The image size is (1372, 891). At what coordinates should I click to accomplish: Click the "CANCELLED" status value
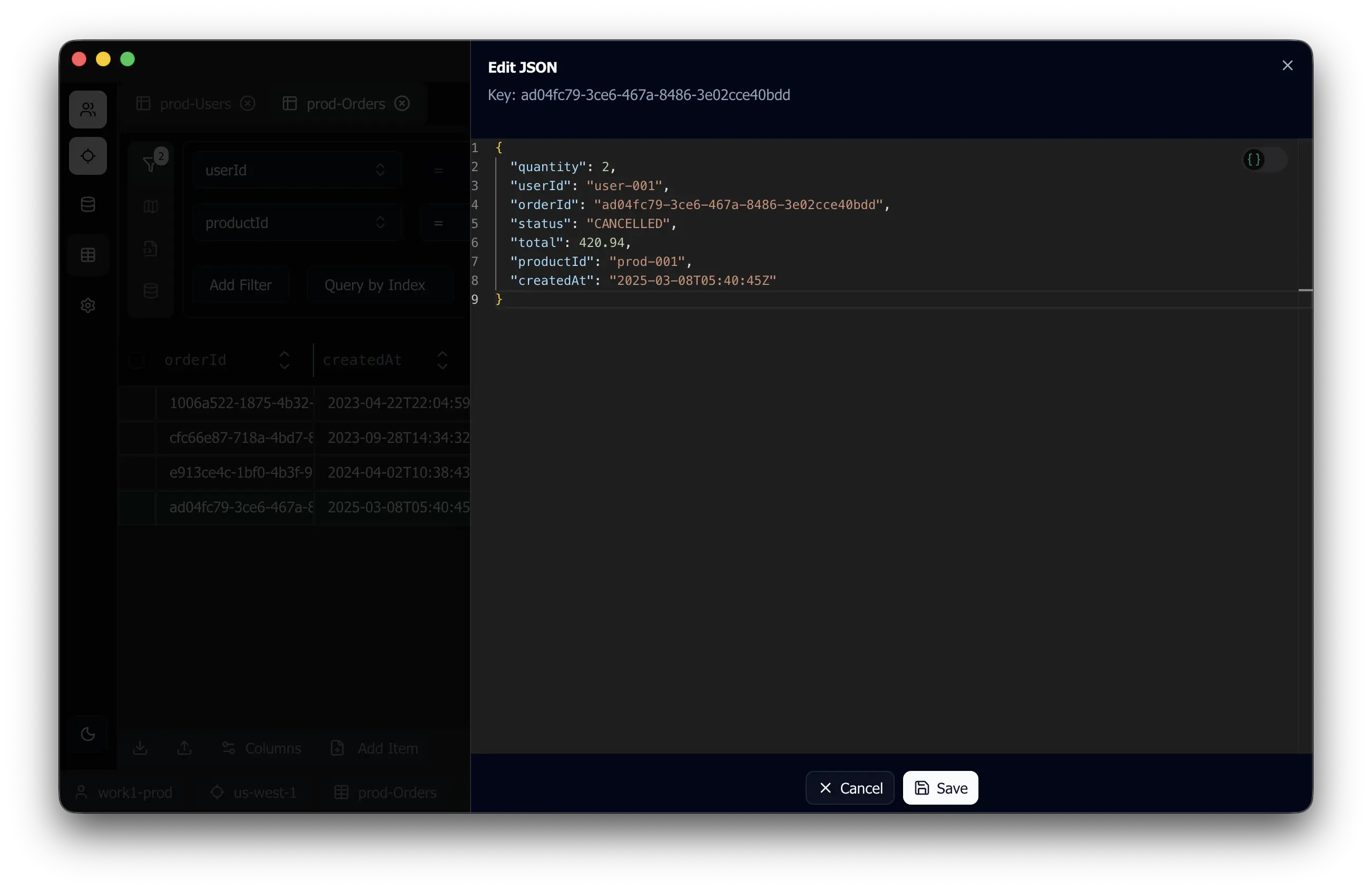pos(628,224)
